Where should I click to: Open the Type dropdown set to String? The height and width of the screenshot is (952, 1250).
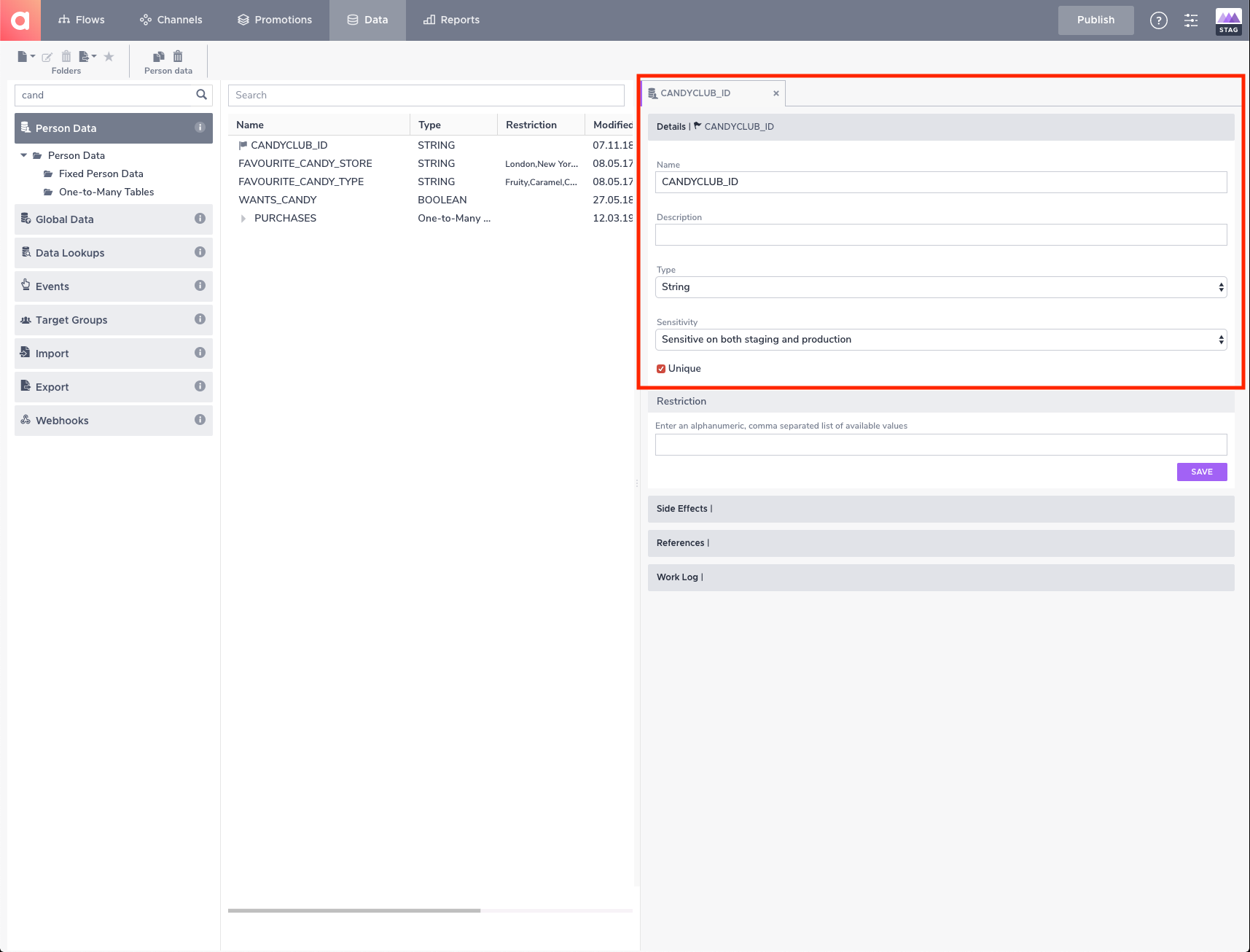(x=940, y=286)
